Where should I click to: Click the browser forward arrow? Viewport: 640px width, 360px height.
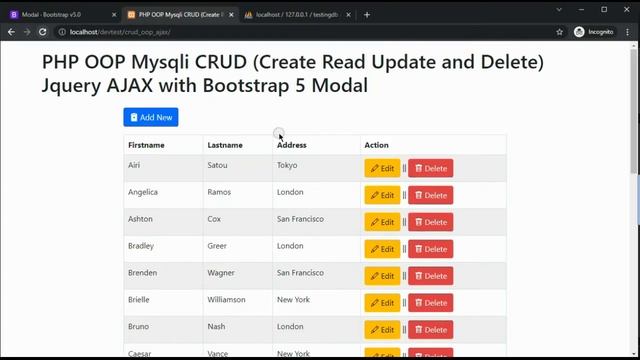click(27, 32)
